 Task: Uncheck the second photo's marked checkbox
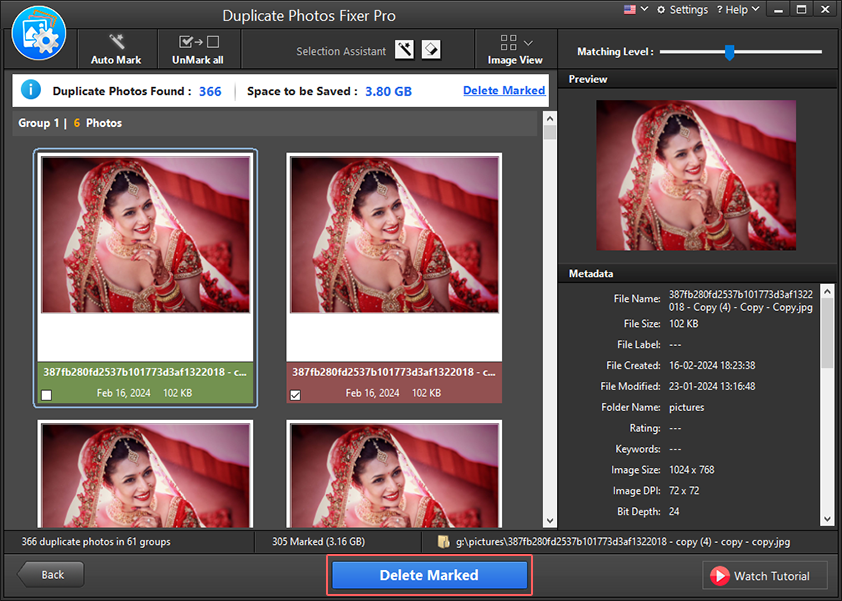[295, 395]
